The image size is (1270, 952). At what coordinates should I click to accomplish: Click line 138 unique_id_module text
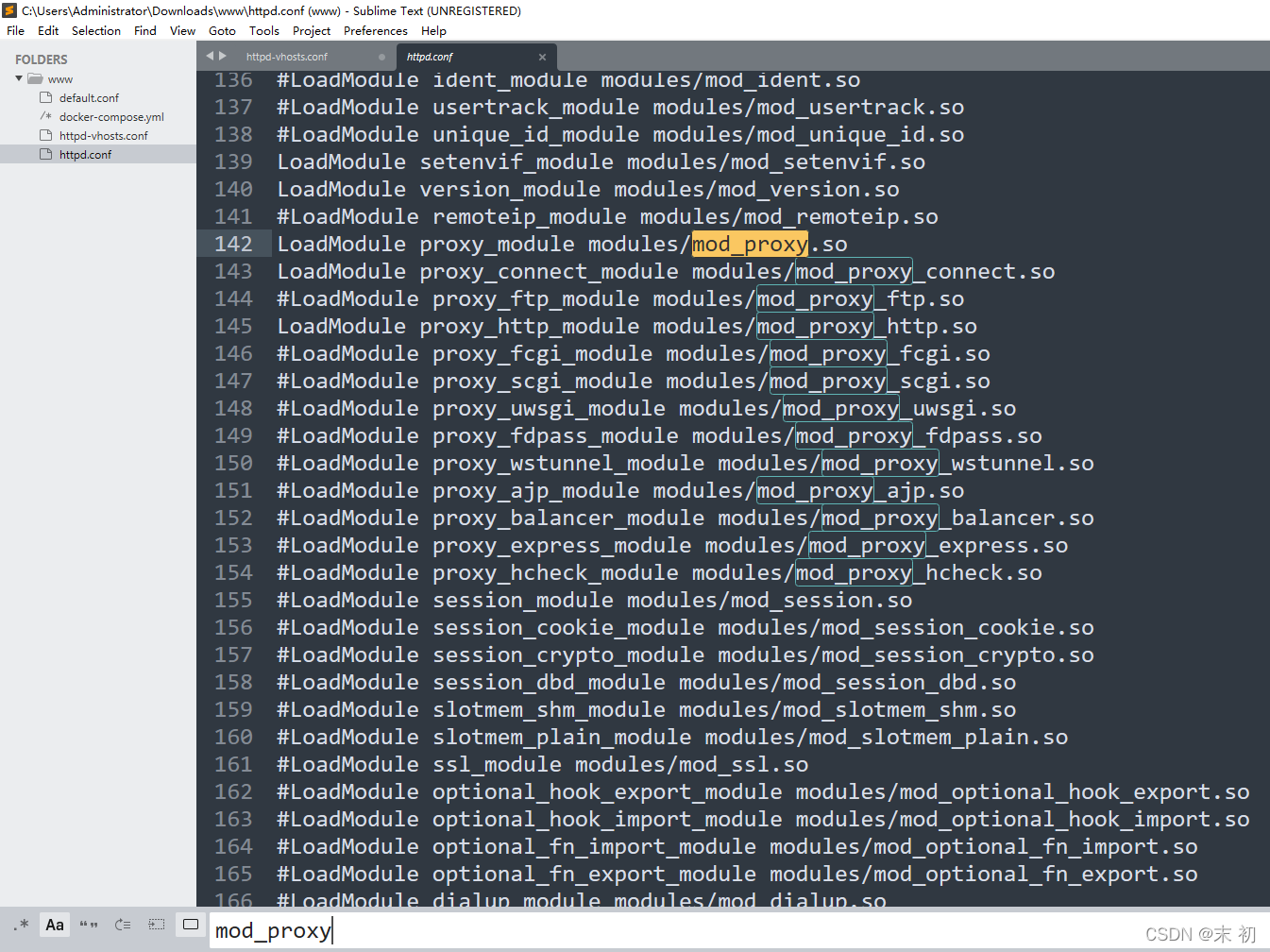535,135
